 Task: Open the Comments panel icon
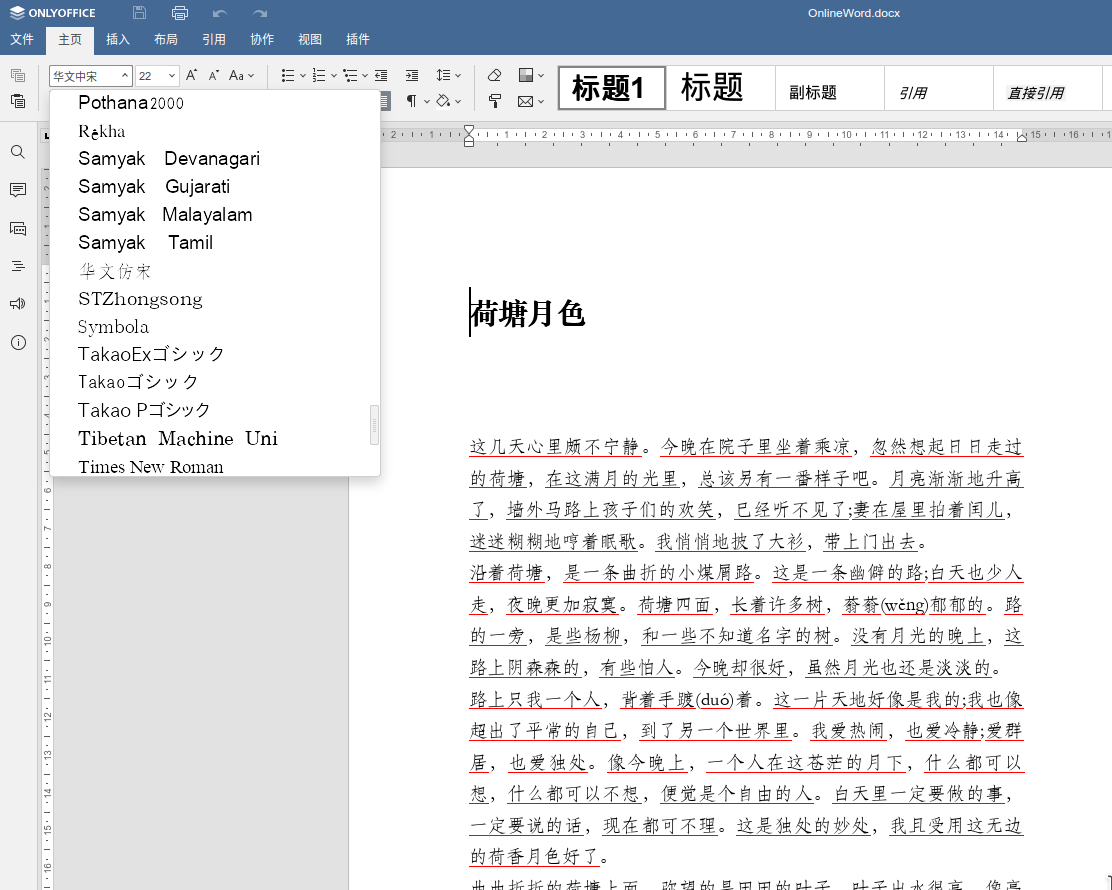point(18,190)
